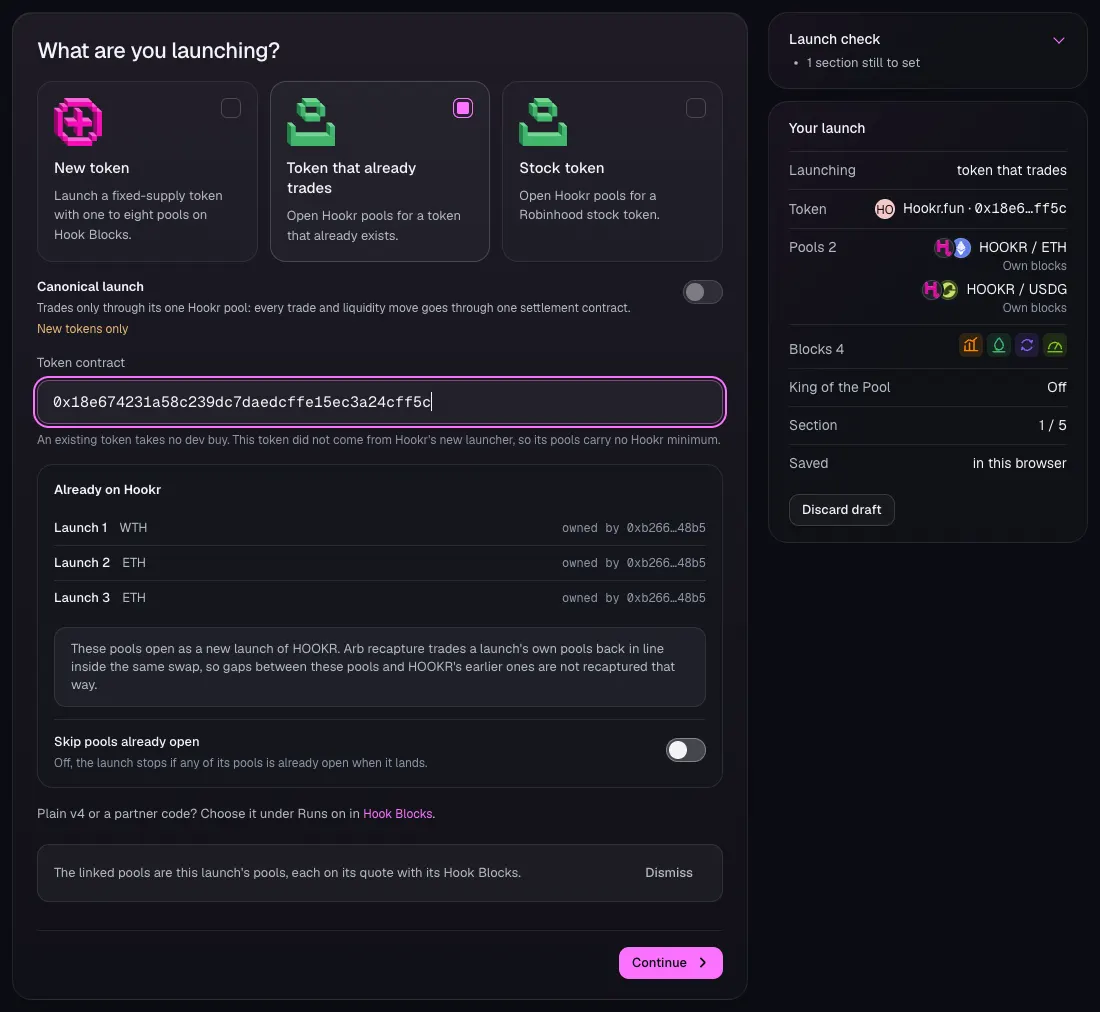The width and height of the screenshot is (1100, 1012).
Task: Click the Discard draft button
Action: click(842, 510)
